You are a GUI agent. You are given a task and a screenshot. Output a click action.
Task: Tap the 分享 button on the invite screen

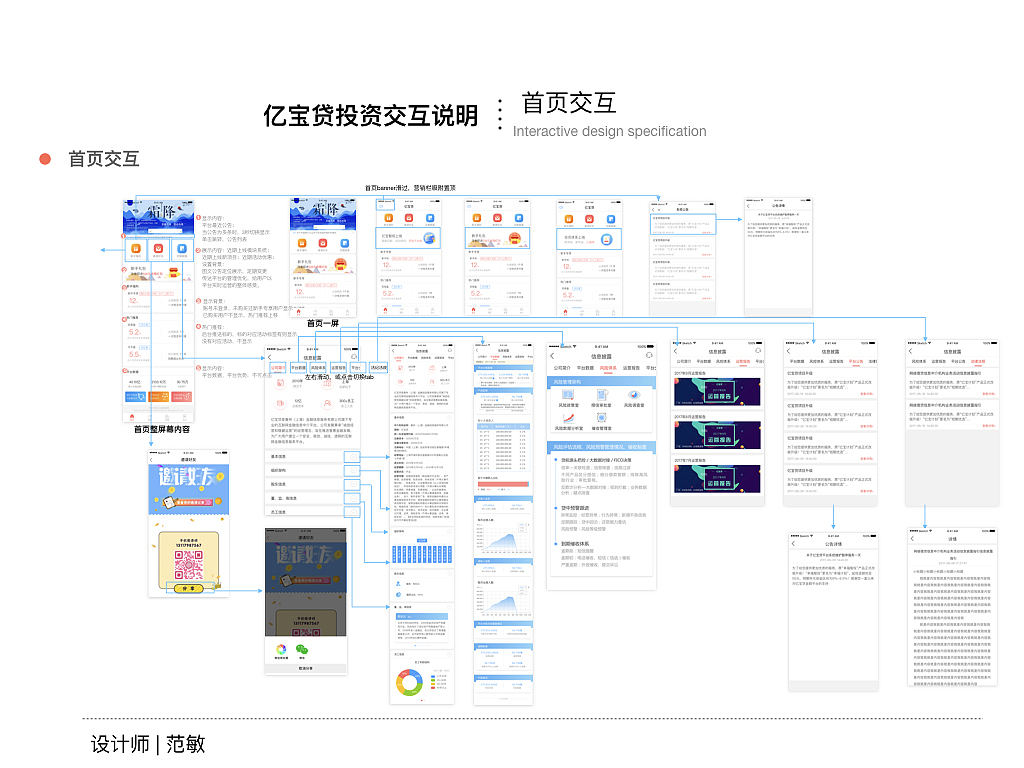(188, 588)
